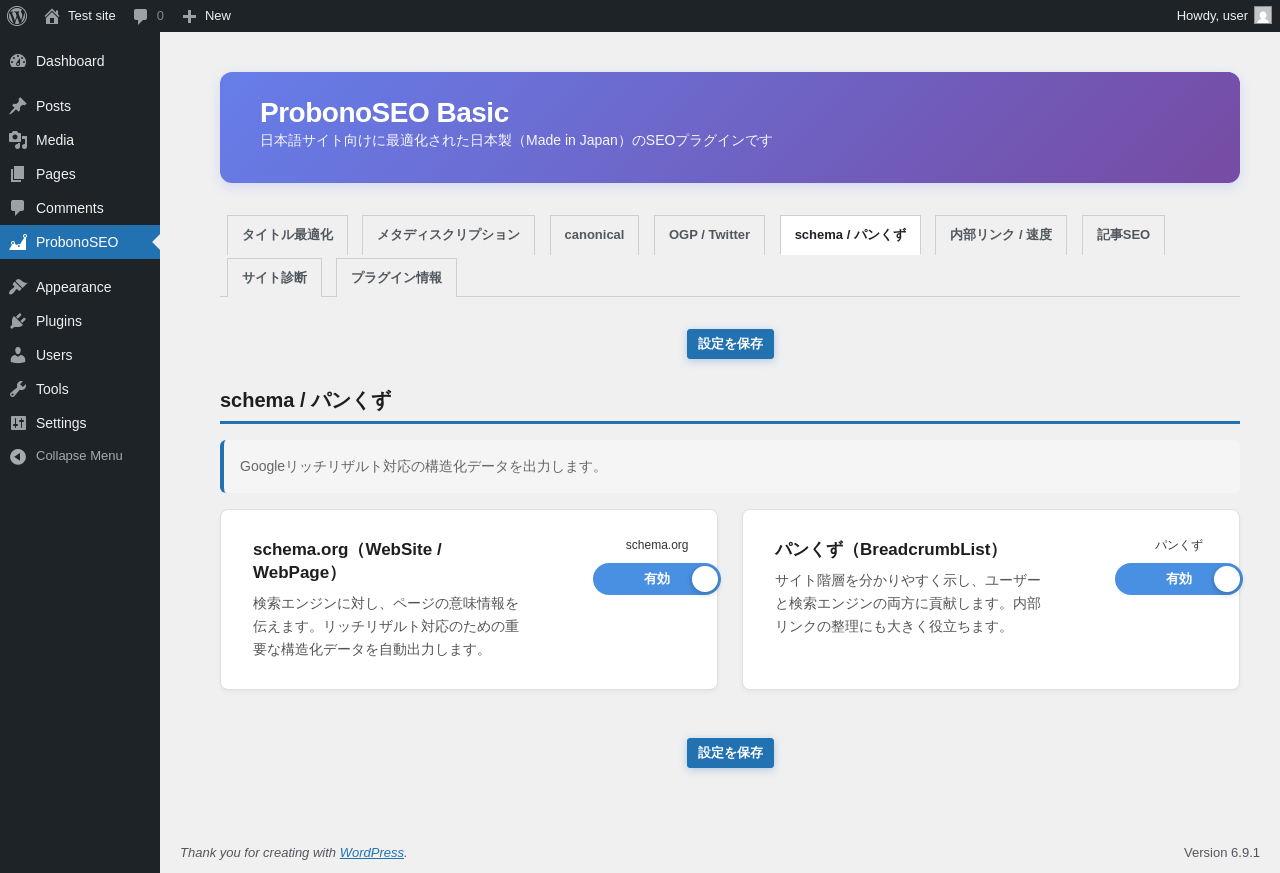Click the ProbonoSEO chart icon
This screenshot has width=1280, height=873.
click(x=18, y=242)
